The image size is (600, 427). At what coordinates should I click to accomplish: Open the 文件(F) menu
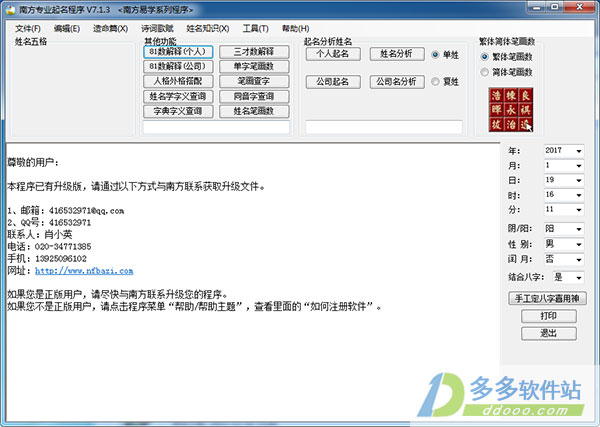tap(28, 29)
